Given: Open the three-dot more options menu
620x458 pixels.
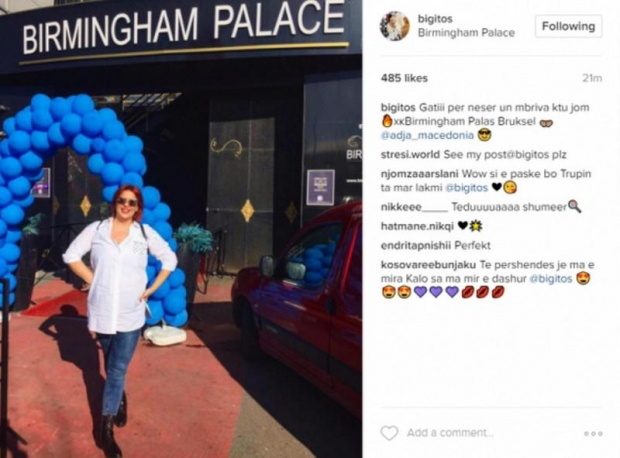Looking at the screenshot, I should pos(593,433).
